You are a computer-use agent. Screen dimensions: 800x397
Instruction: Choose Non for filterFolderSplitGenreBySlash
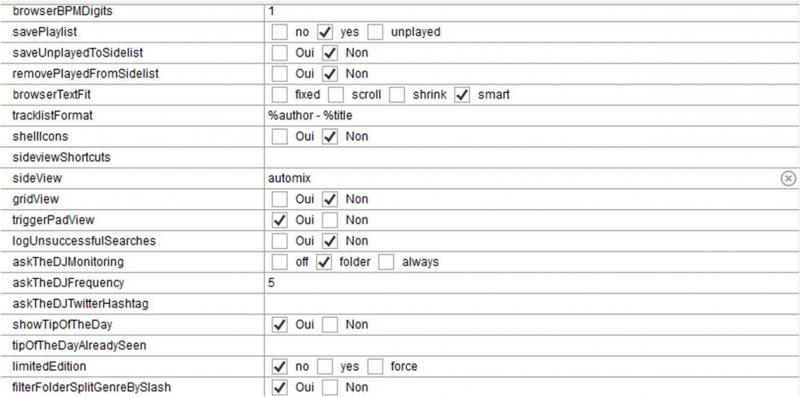330,387
